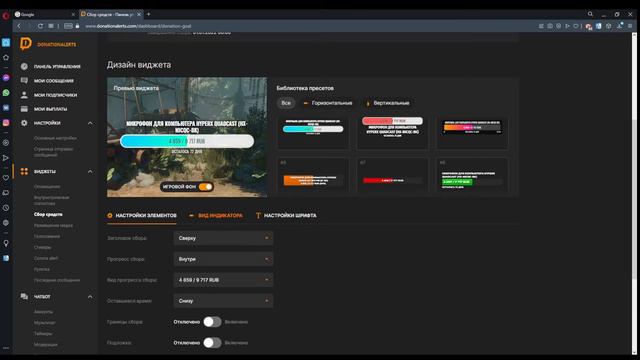
Task: Open sidebar three-dots setup
Action: pos(6,348)
